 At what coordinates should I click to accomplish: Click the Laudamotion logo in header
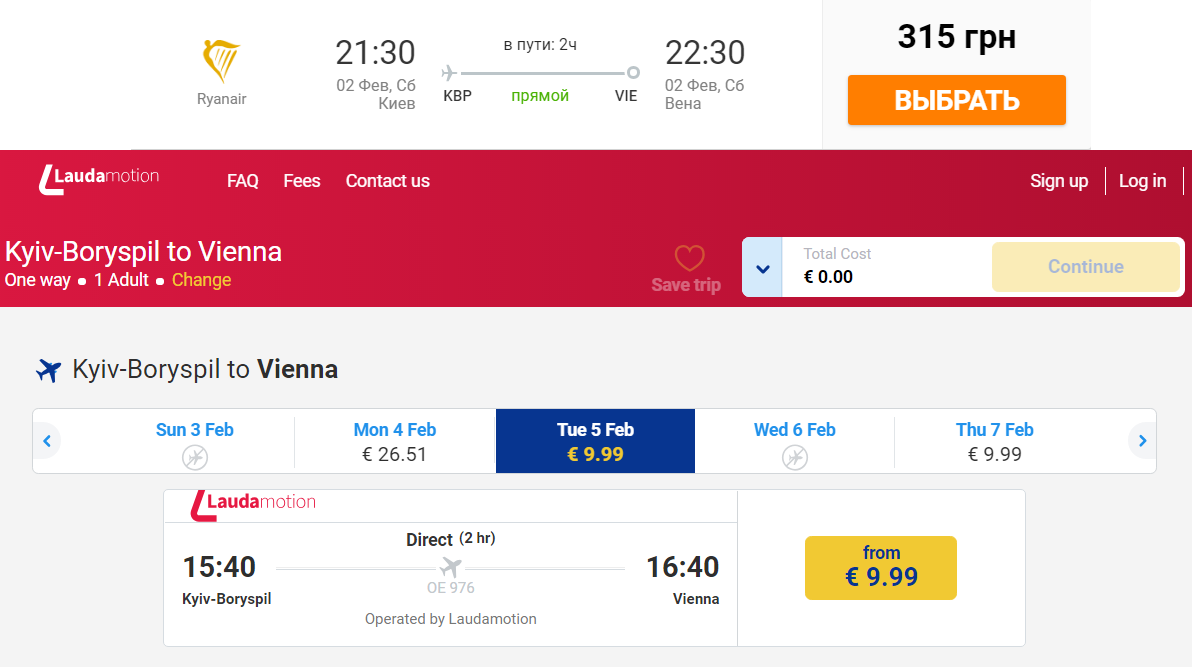[x=98, y=178]
